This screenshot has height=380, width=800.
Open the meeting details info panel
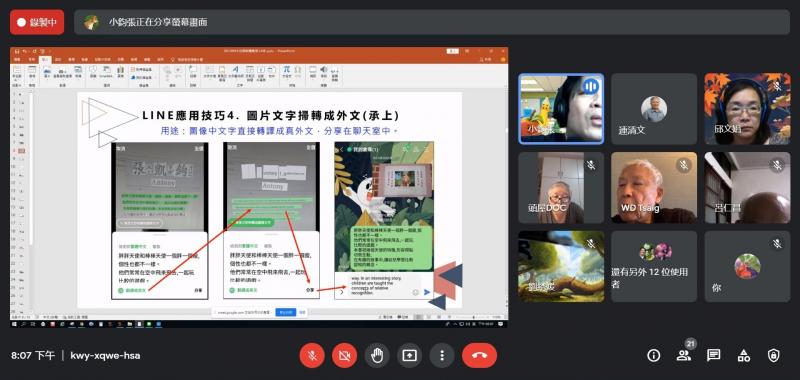click(x=654, y=356)
